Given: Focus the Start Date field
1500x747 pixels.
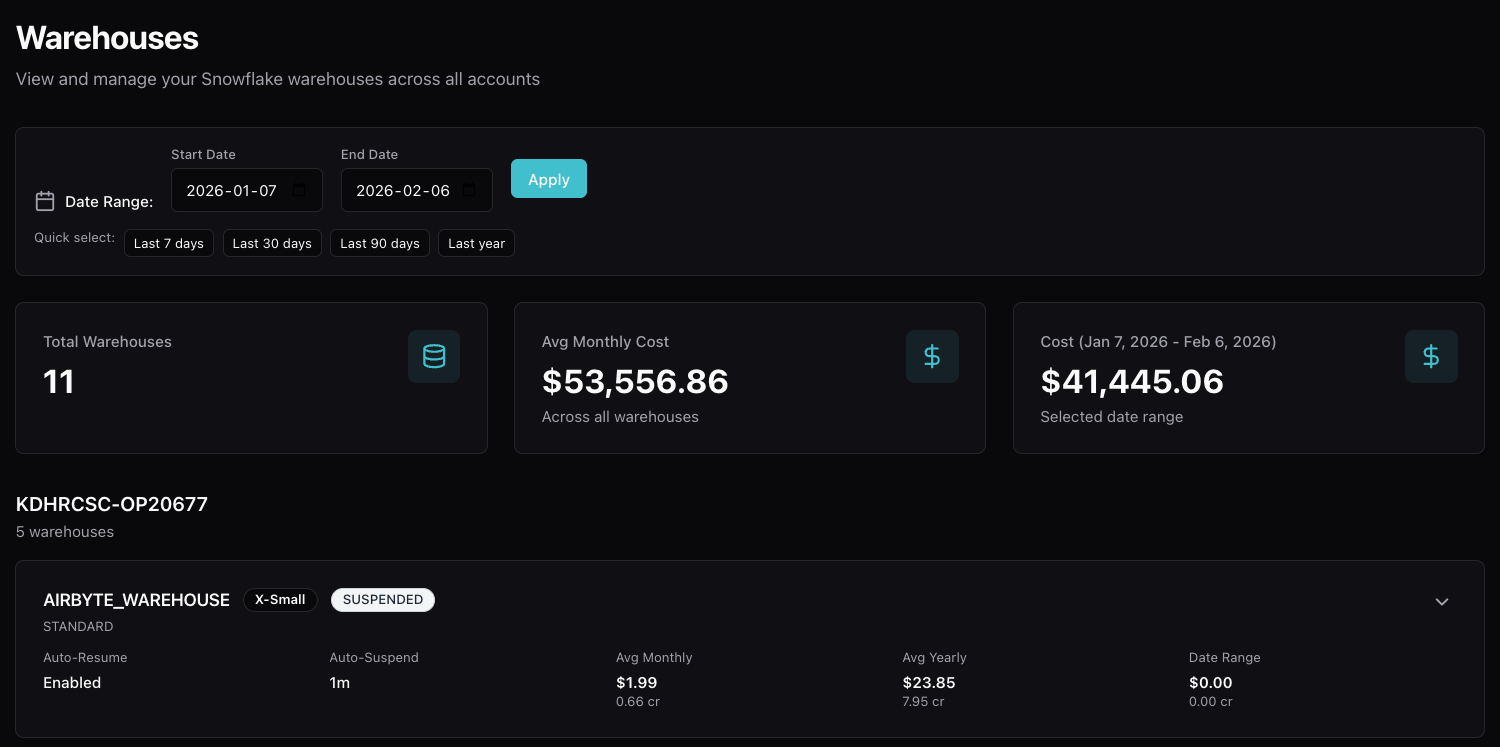Looking at the screenshot, I should [233, 190].
